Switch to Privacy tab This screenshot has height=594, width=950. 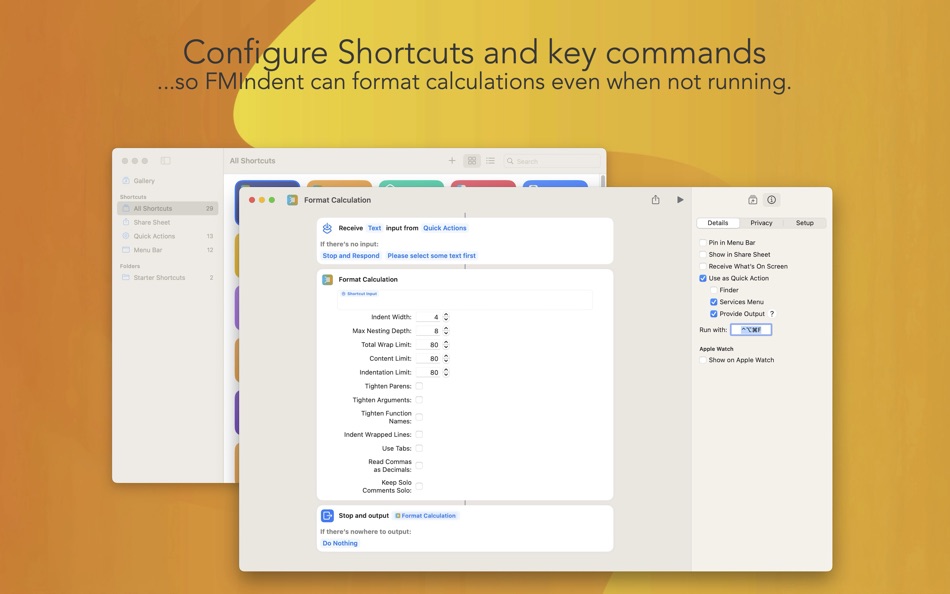[x=761, y=223]
